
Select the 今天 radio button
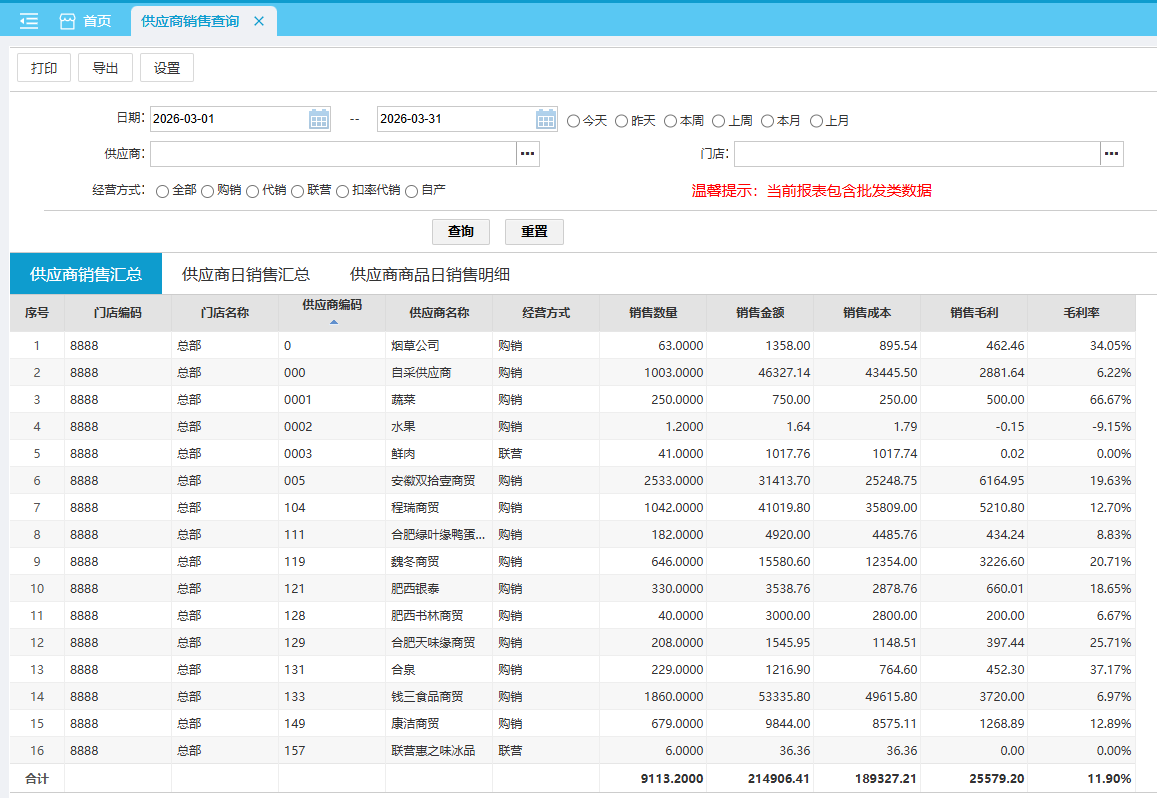pyautogui.click(x=573, y=121)
